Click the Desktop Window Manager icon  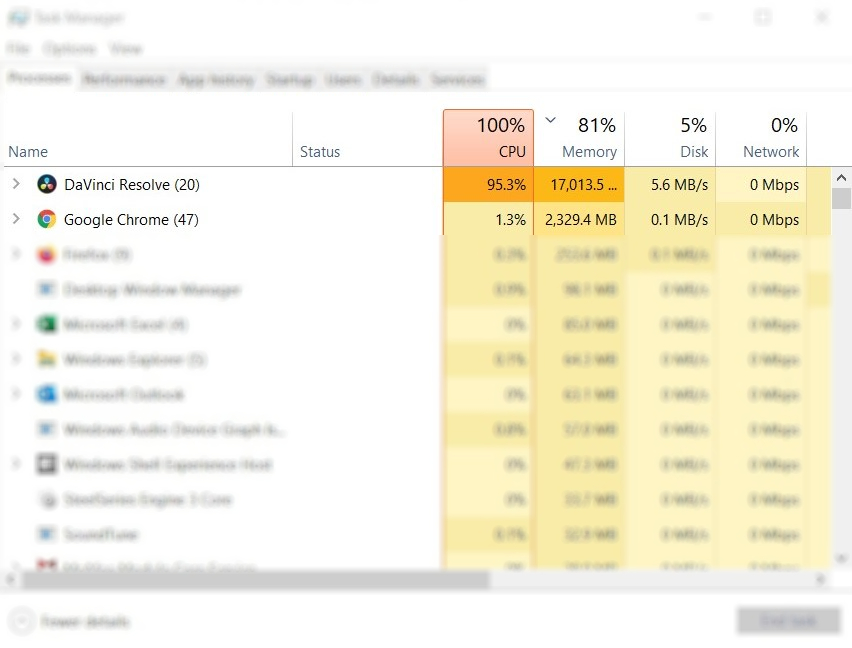click(46, 290)
